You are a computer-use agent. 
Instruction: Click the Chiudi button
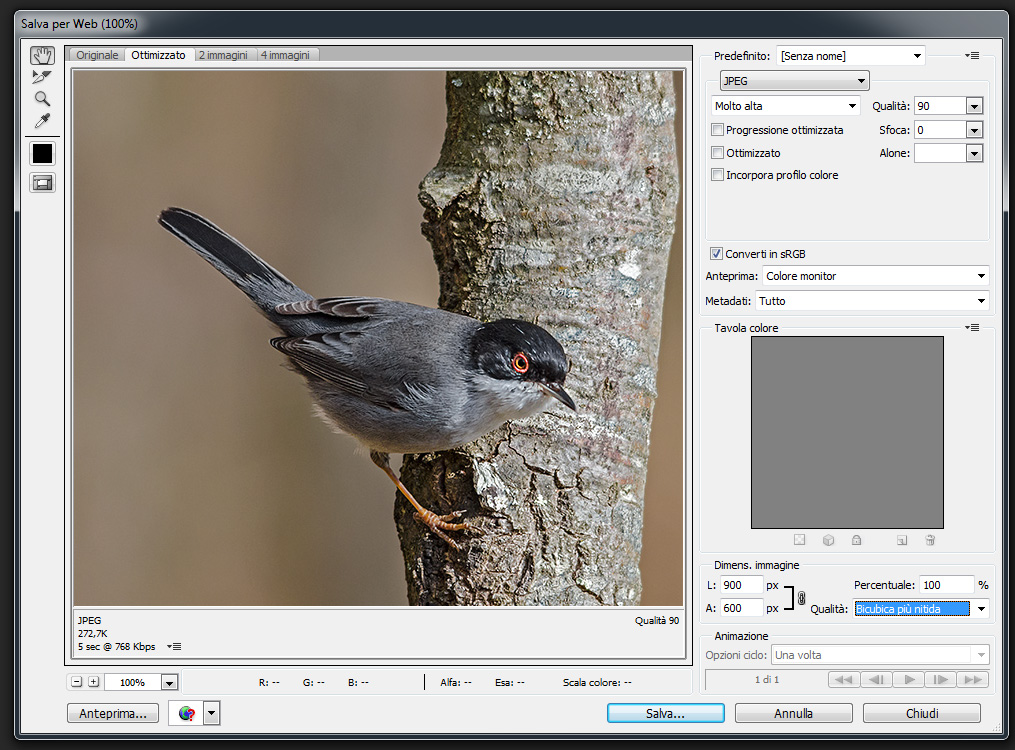click(x=922, y=713)
